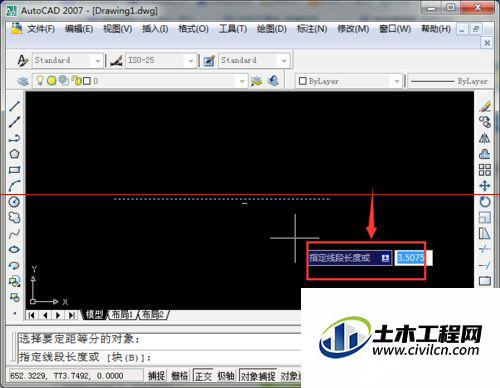
Task: Open the 文件(F) menu
Action: tap(41, 29)
